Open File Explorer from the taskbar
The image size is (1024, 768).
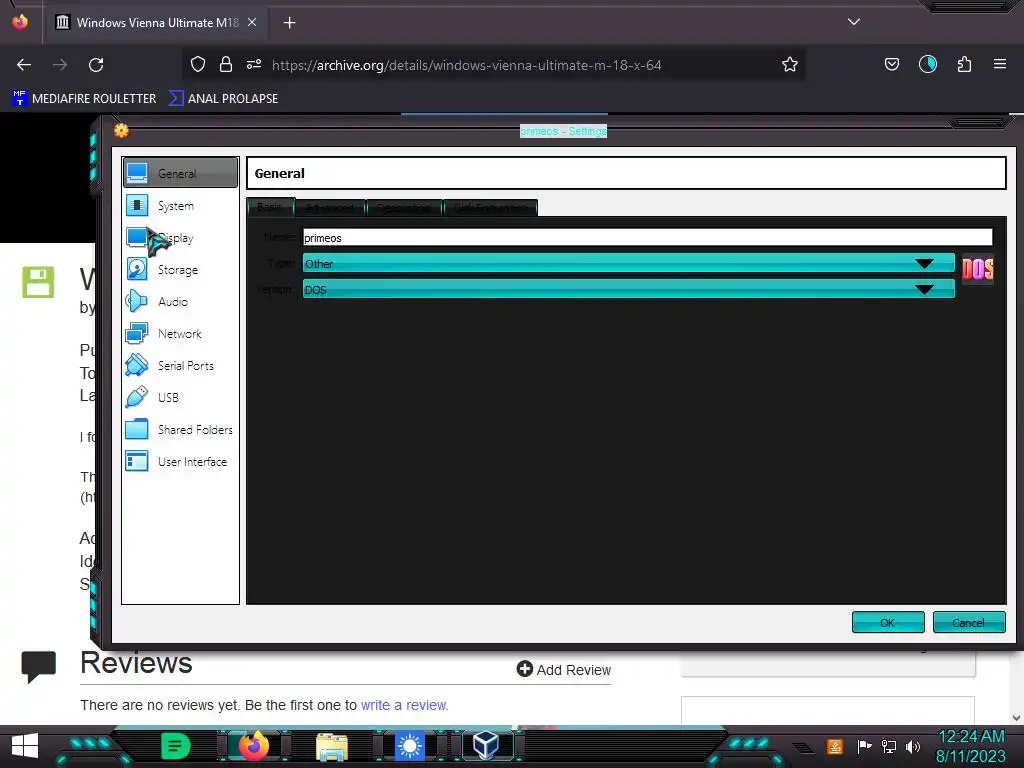click(332, 746)
